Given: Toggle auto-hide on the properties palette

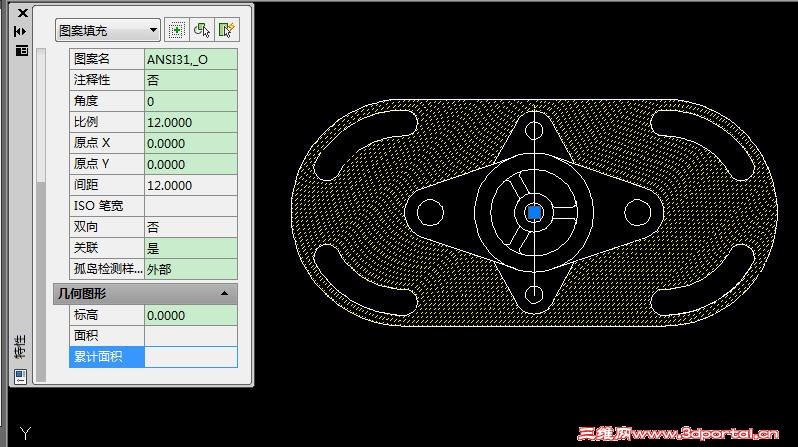Looking at the screenshot, I should pos(20,32).
